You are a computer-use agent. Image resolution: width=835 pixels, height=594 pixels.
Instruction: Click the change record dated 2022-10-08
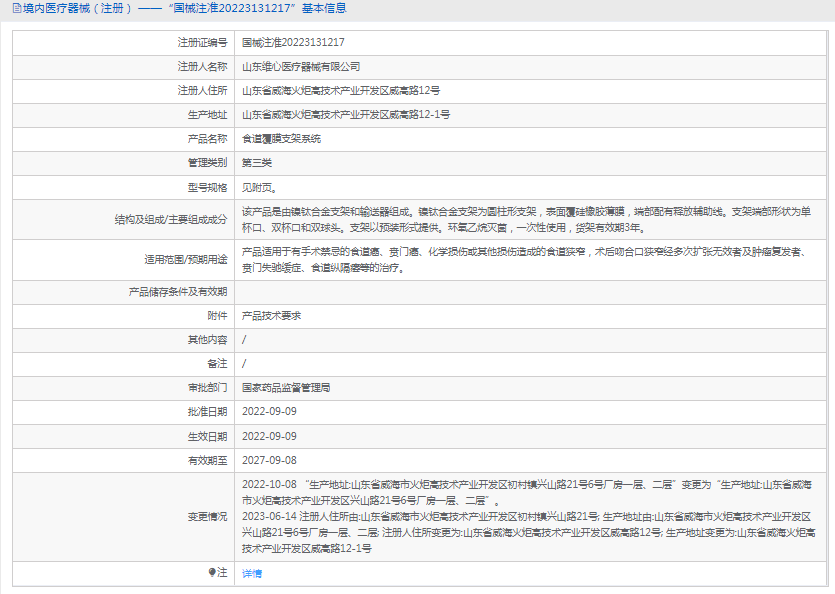tap(527, 493)
